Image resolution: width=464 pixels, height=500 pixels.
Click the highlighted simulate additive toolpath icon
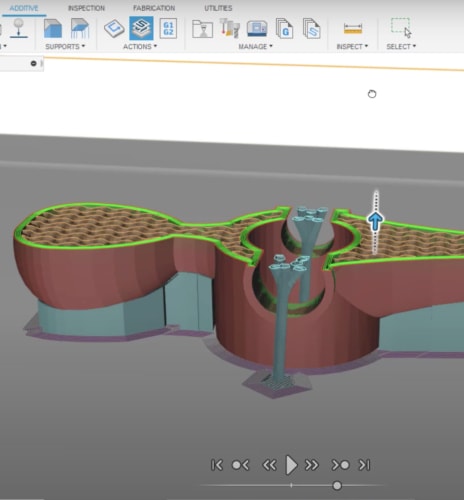pyautogui.click(x=141, y=28)
